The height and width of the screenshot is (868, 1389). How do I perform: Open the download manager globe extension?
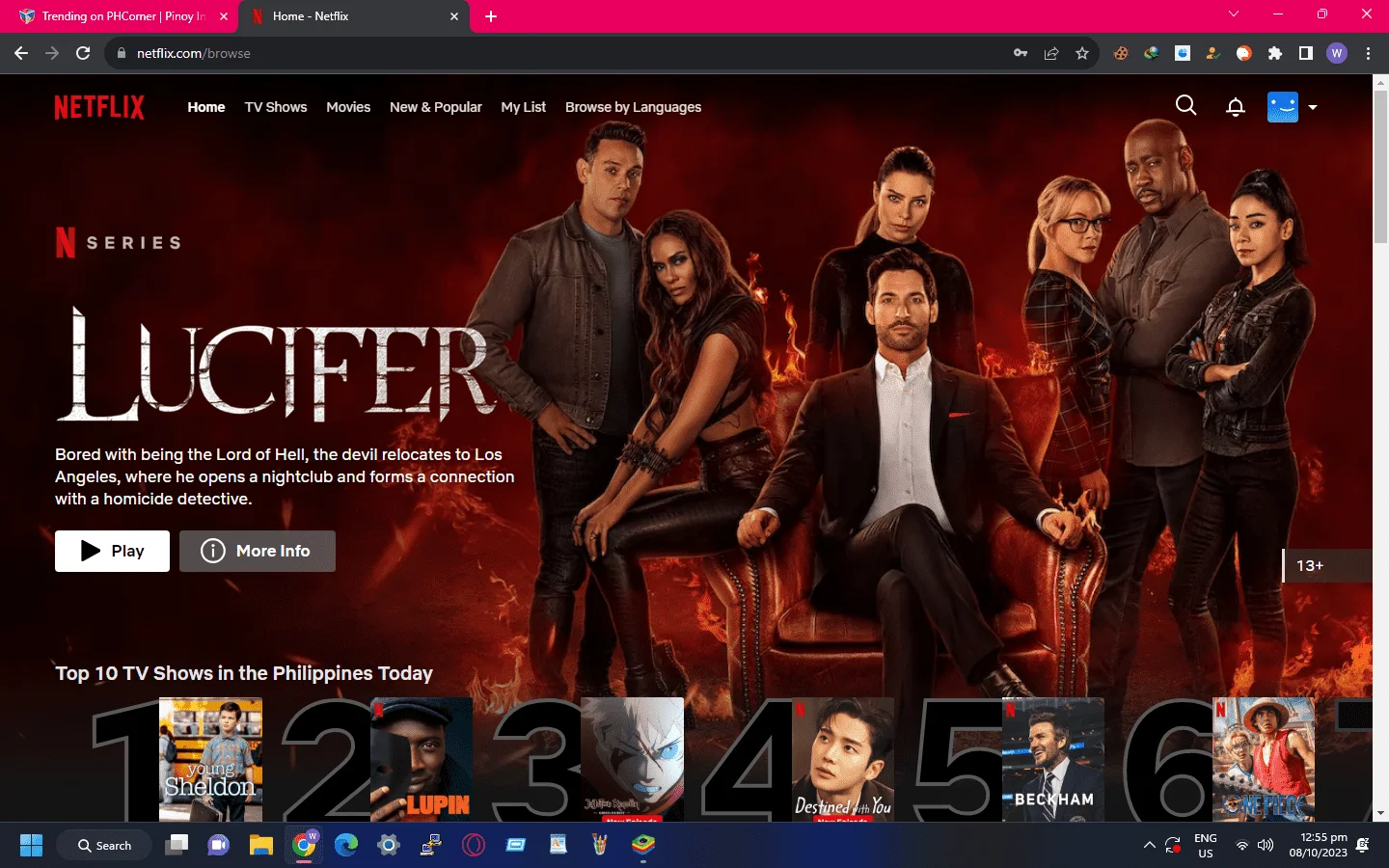tap(1152, 53)
